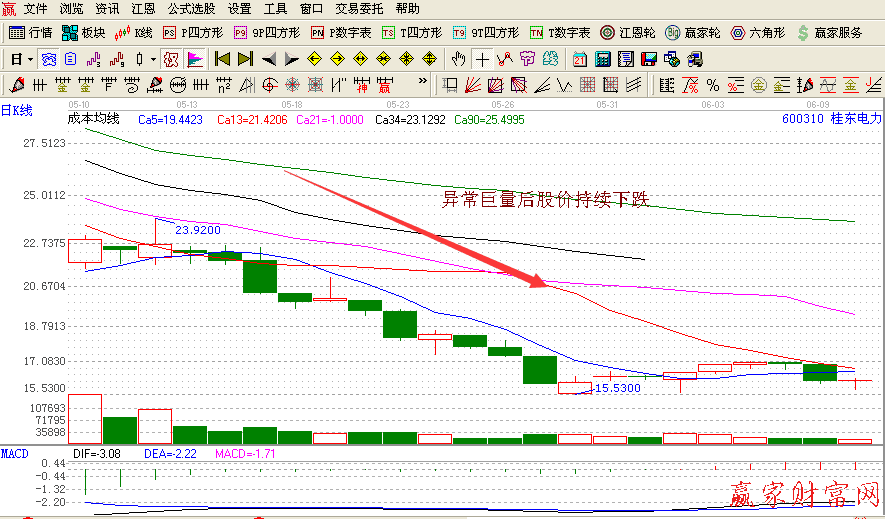
Task: Expand the candlestick chart type dropdown
Action: 153,59
